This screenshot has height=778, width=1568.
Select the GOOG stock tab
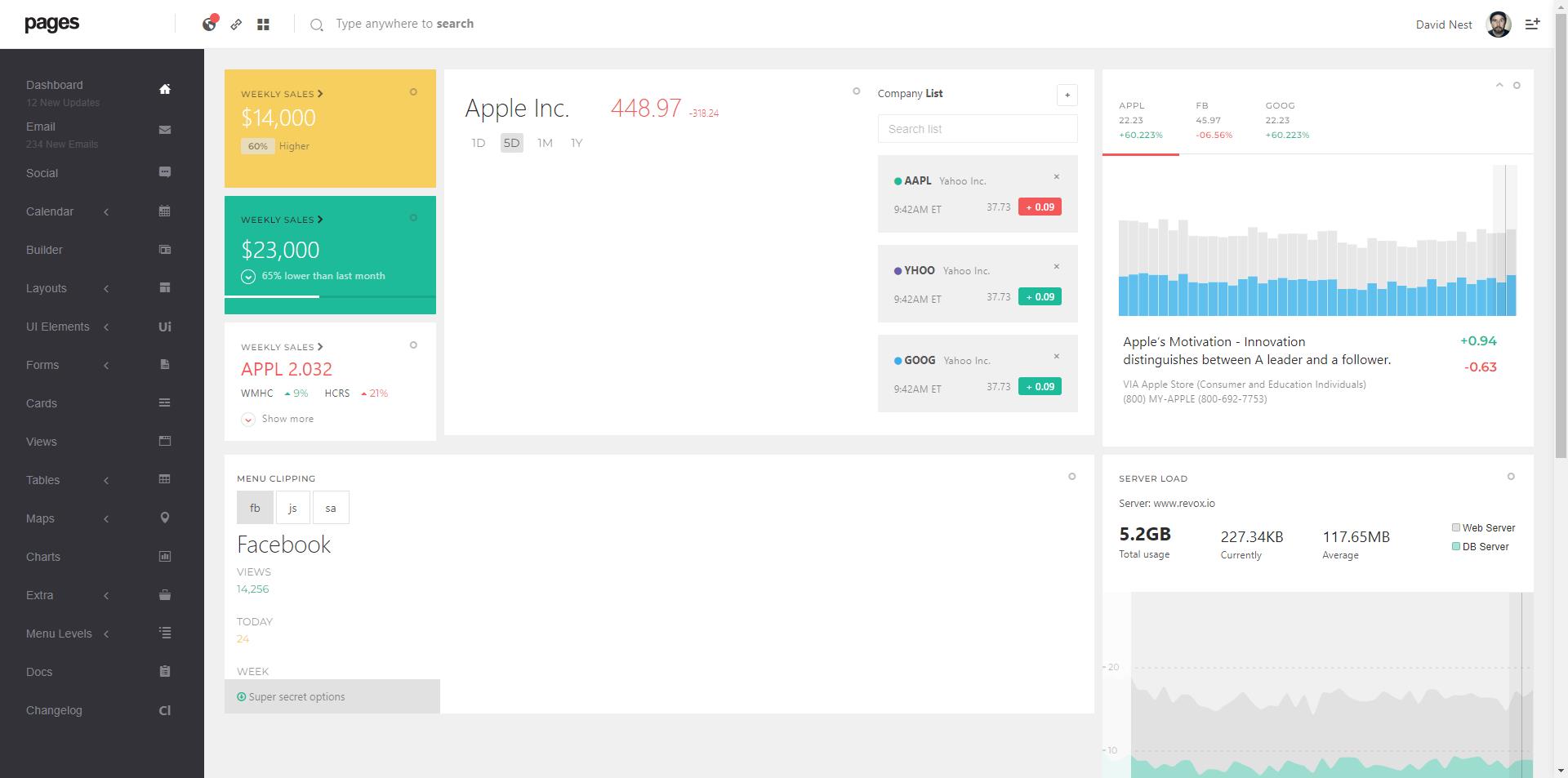[1287, 120]
